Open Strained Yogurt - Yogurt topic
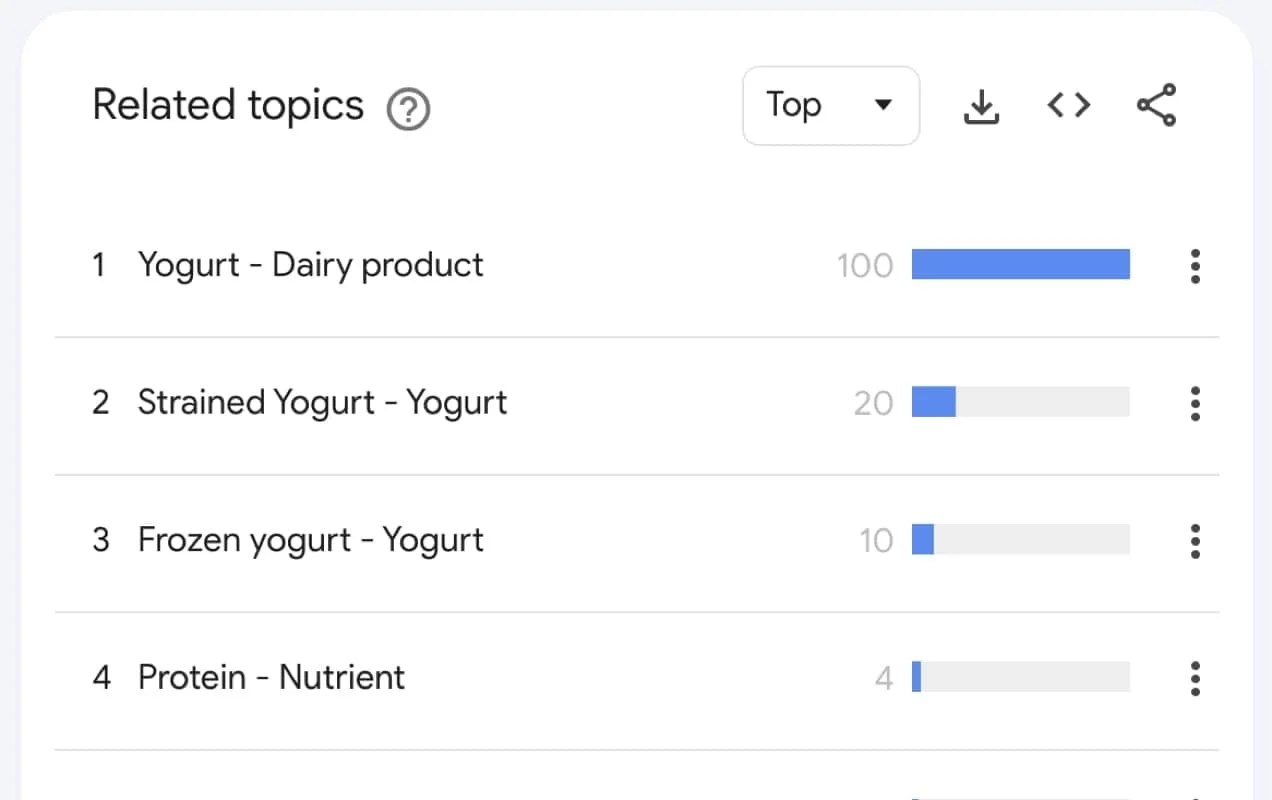The height and width of the screenshot is (800, 1272). tap(322, 403)
